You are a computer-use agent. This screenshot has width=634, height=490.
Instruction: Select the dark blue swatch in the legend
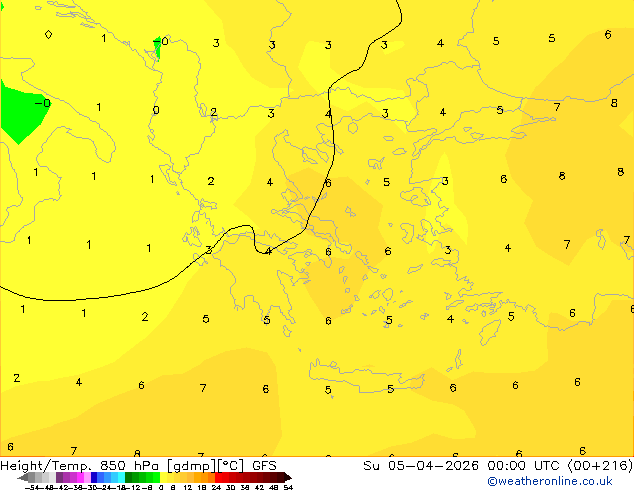tap(94, 477)
